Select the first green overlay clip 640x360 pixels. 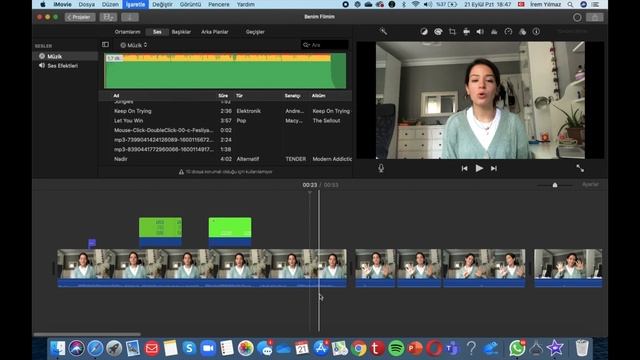click(160, 231)
